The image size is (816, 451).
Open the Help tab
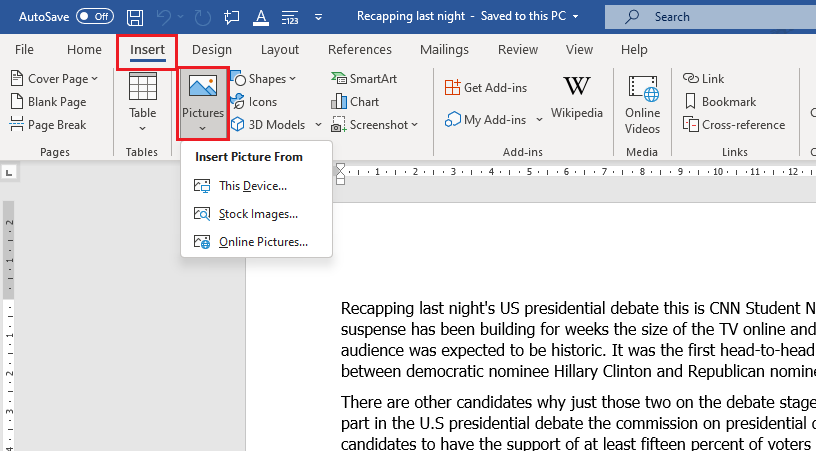coord(634,49)
